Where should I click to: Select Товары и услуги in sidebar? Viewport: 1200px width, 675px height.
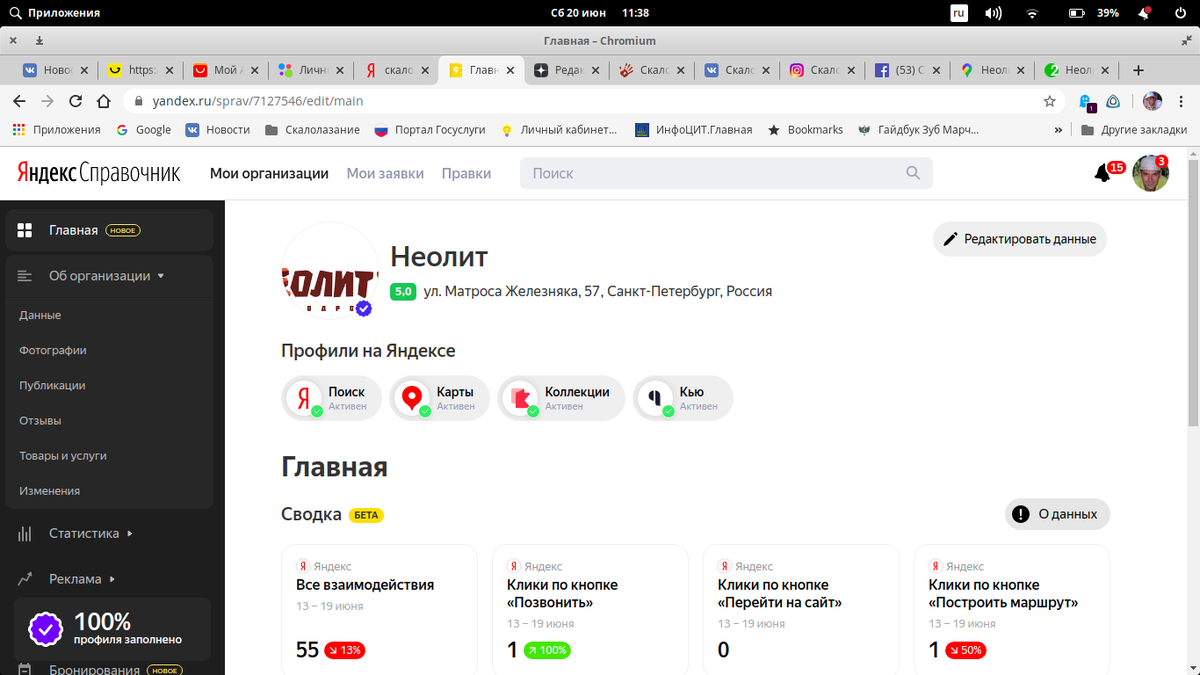(x=63, y=455)
